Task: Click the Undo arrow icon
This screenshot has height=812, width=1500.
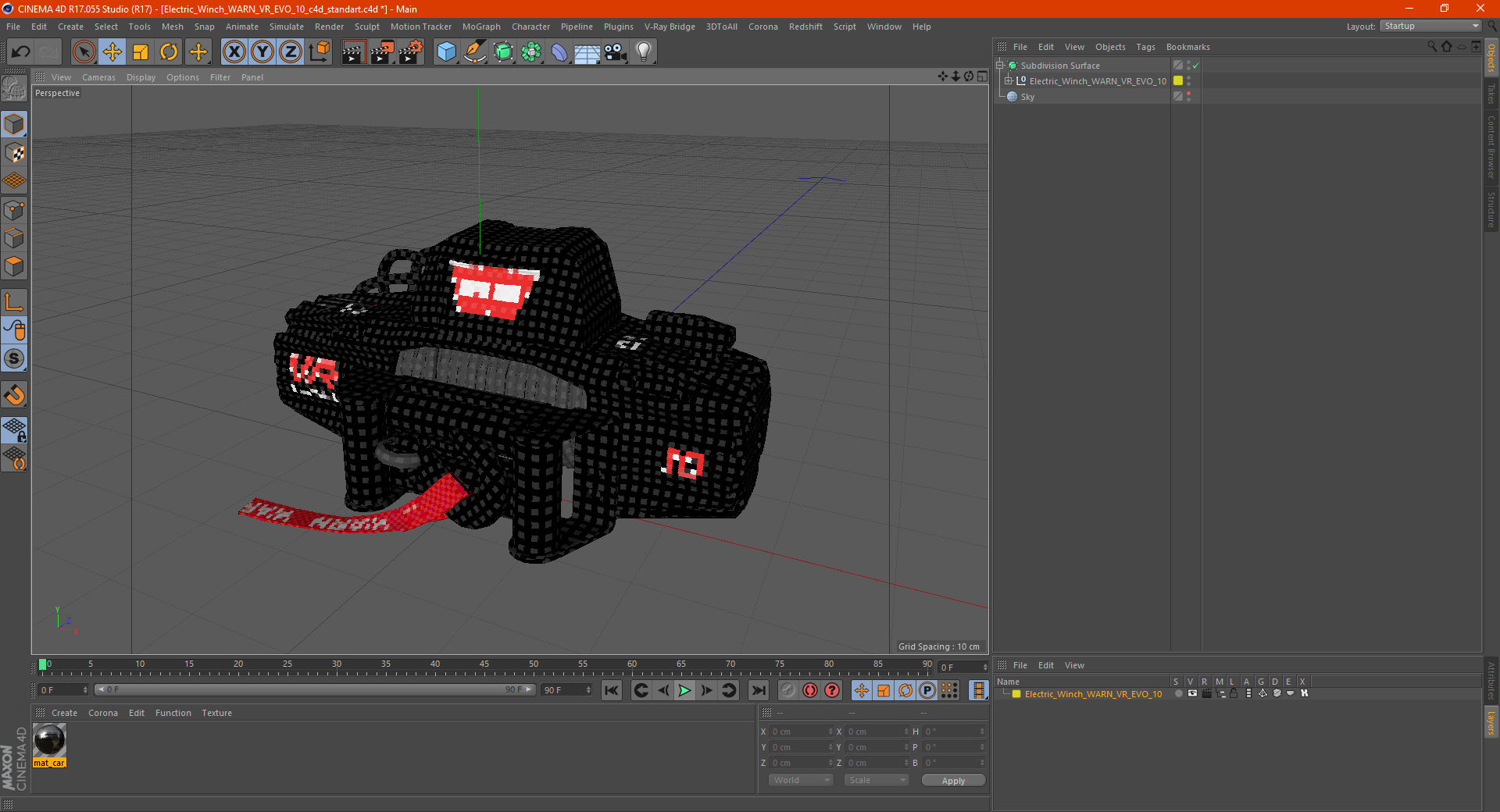Action: point(21,52)
